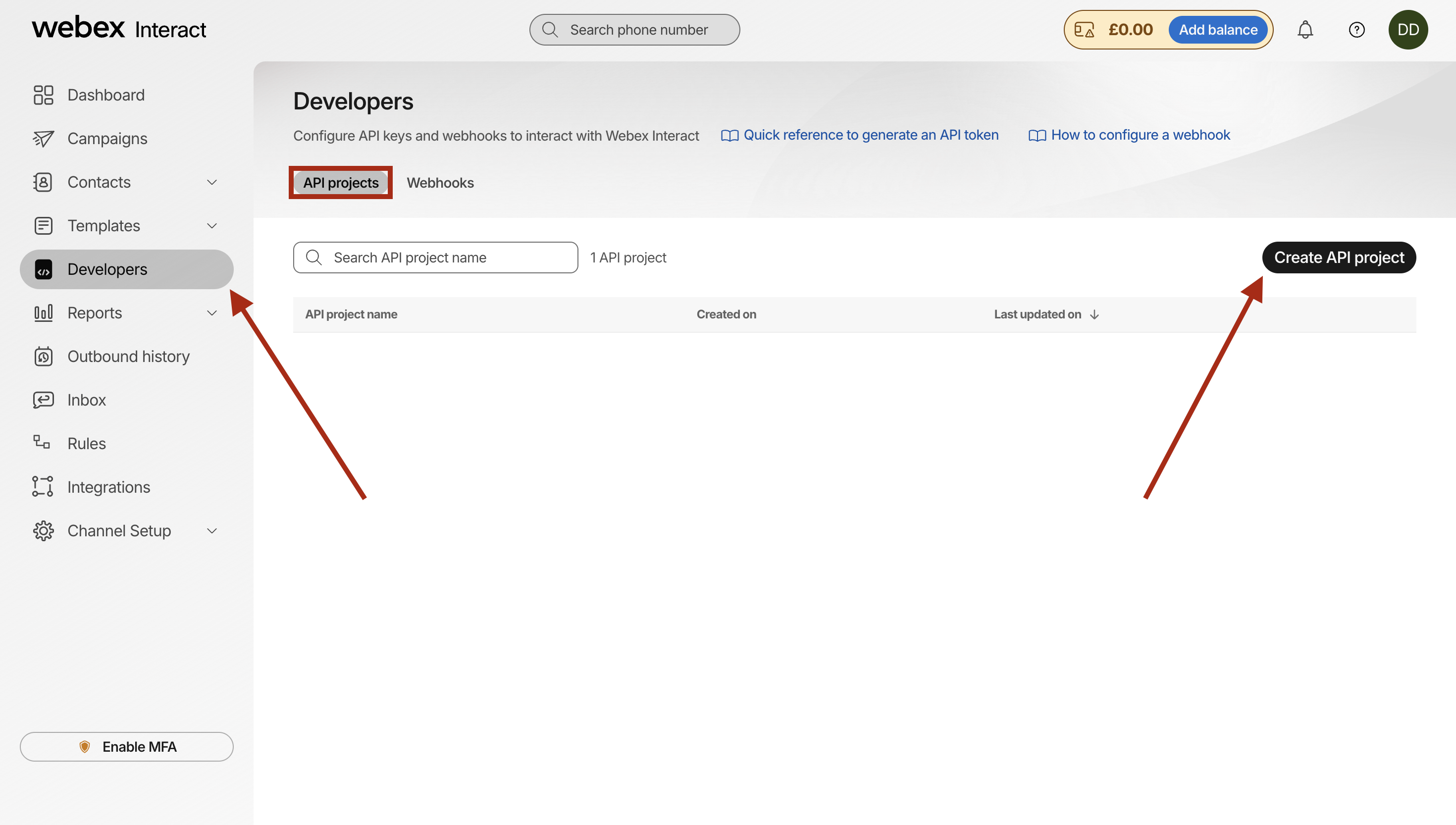Click the Outbound history clock icon
This screenshot has width=1456, height=825.
(43, 357)
